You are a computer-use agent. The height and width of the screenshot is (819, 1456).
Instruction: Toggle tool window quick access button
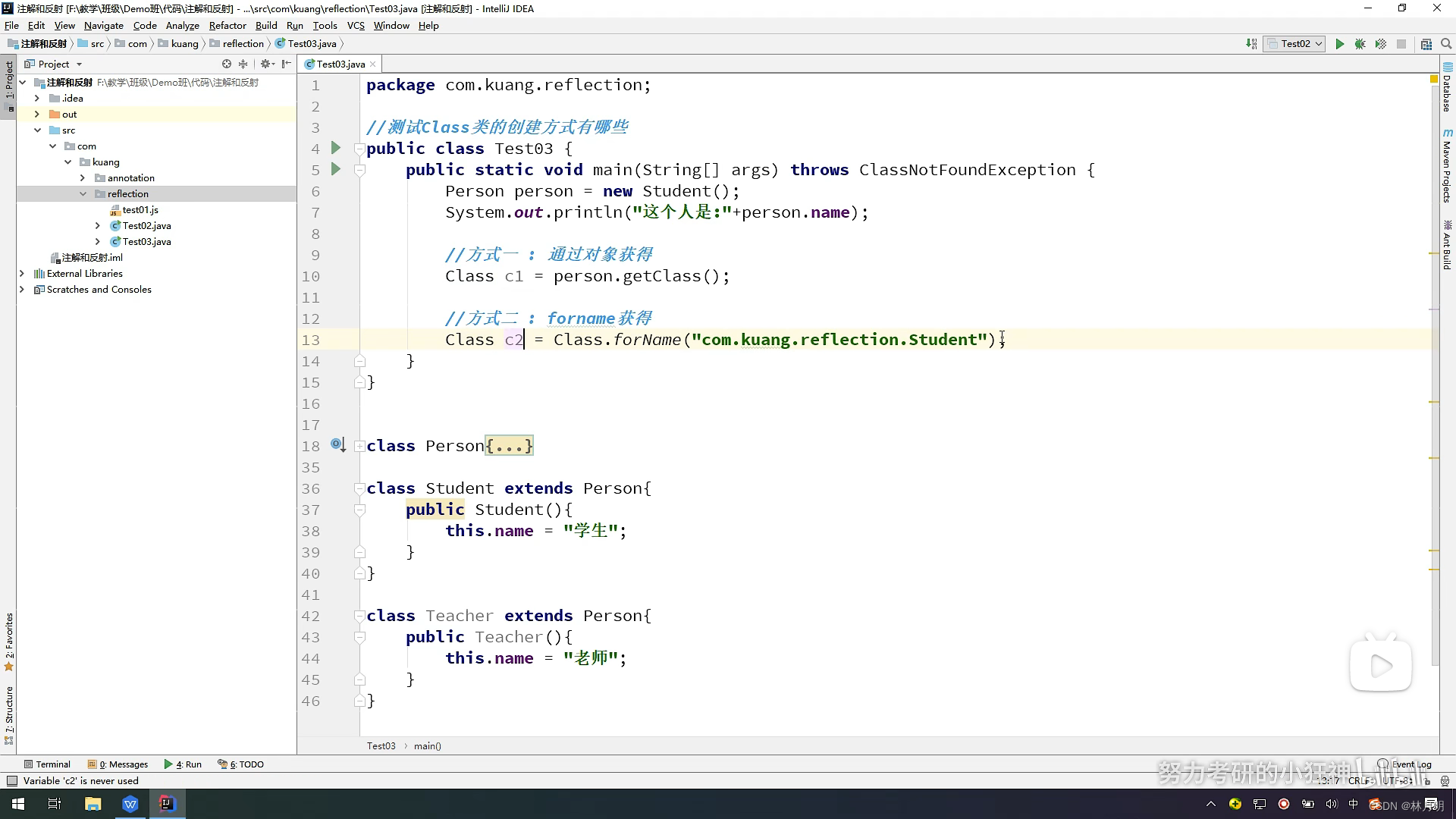coord(11,781)
